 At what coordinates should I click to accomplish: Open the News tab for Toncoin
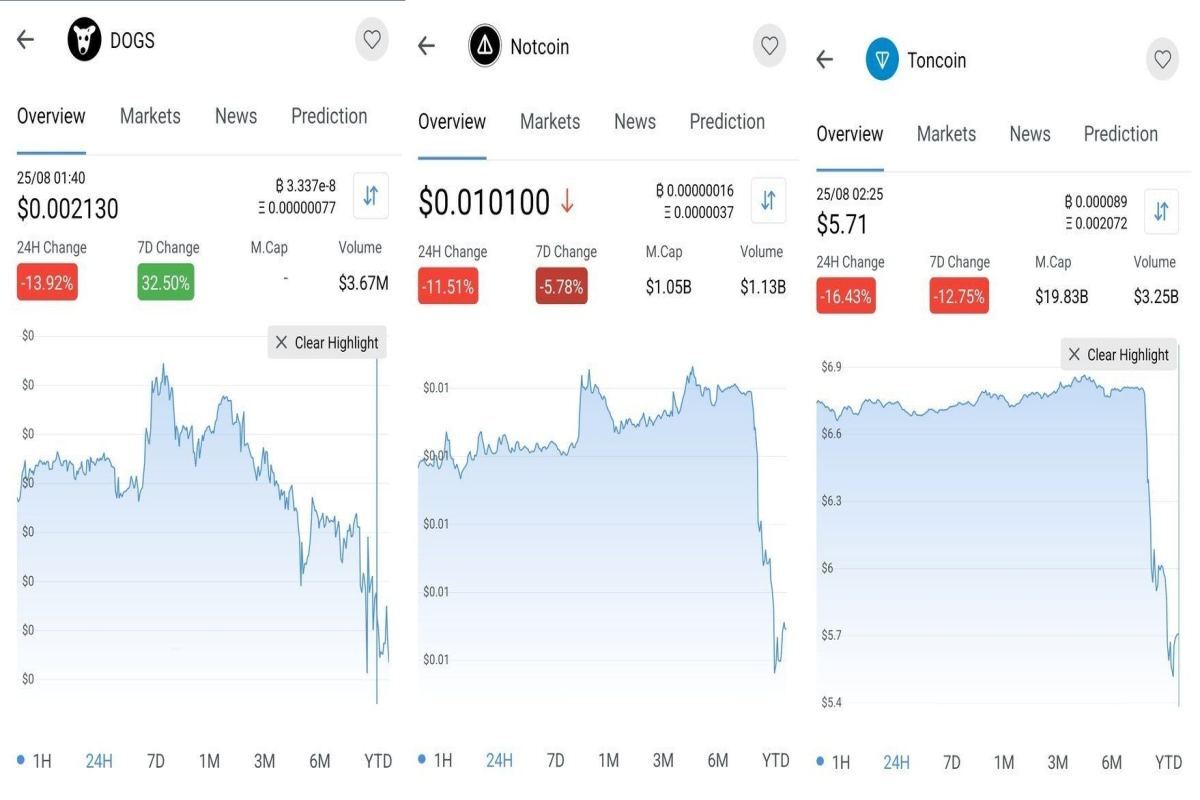tap(1029, 134)
